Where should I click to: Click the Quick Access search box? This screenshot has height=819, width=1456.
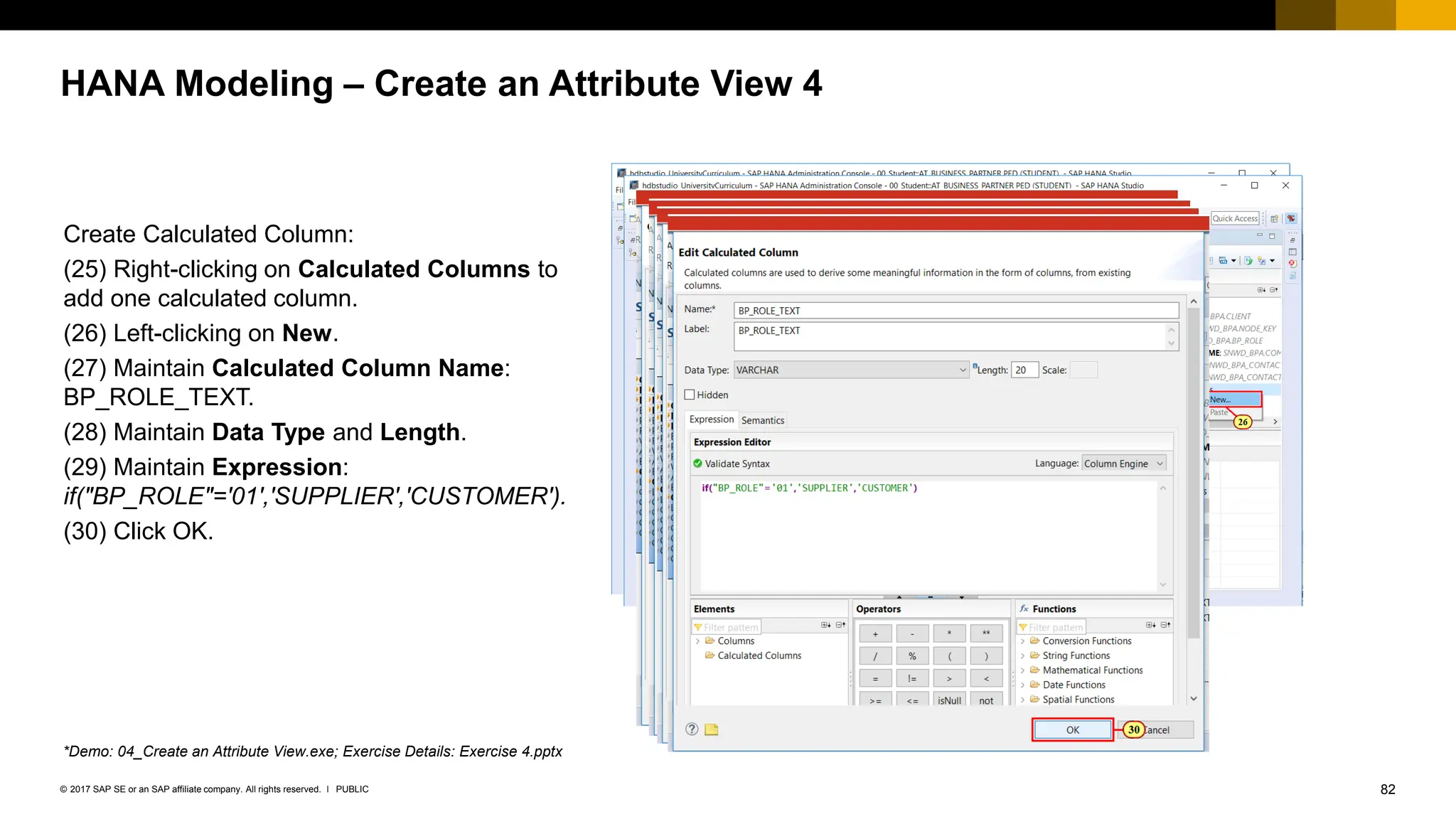point(1235,218)
